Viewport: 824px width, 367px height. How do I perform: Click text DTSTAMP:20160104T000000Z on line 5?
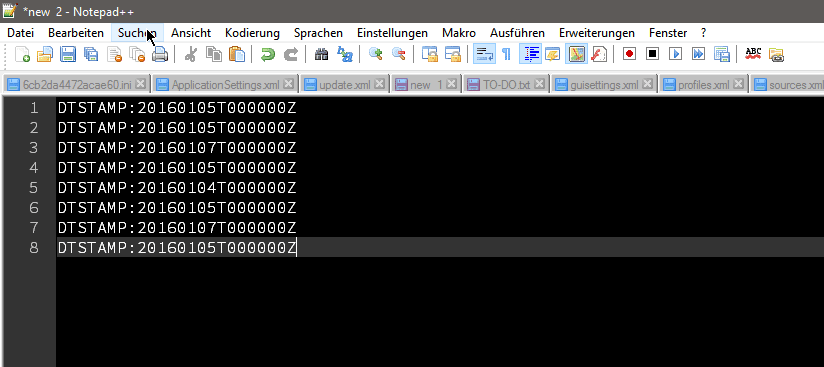click(177, 188)
